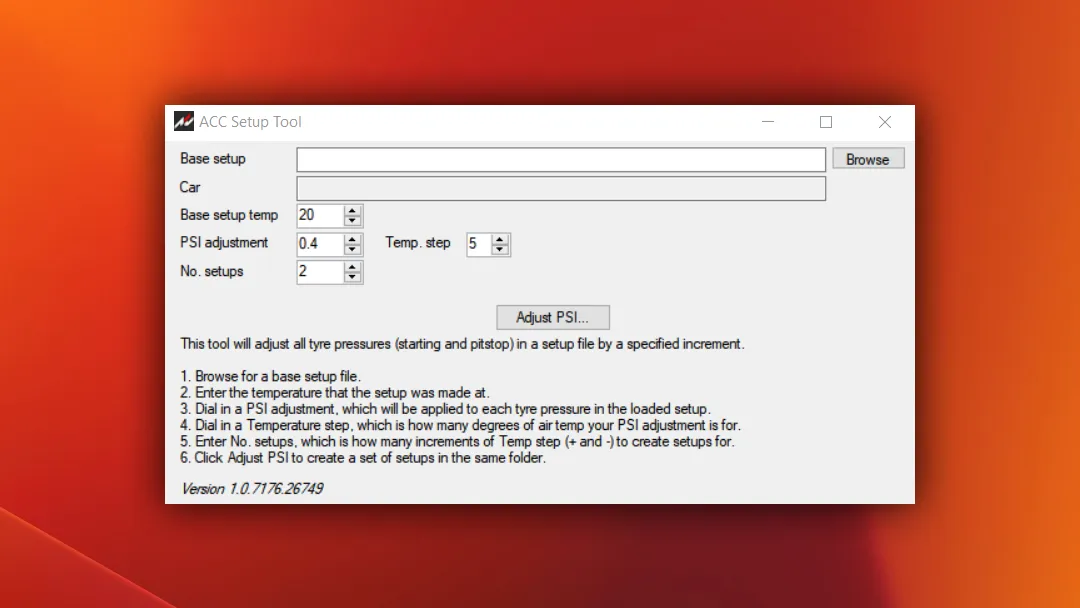This screenshot has width=1080, height=608.
Task: Click the ACC Setup Tool title bar icon
Action: click(183, 122)
